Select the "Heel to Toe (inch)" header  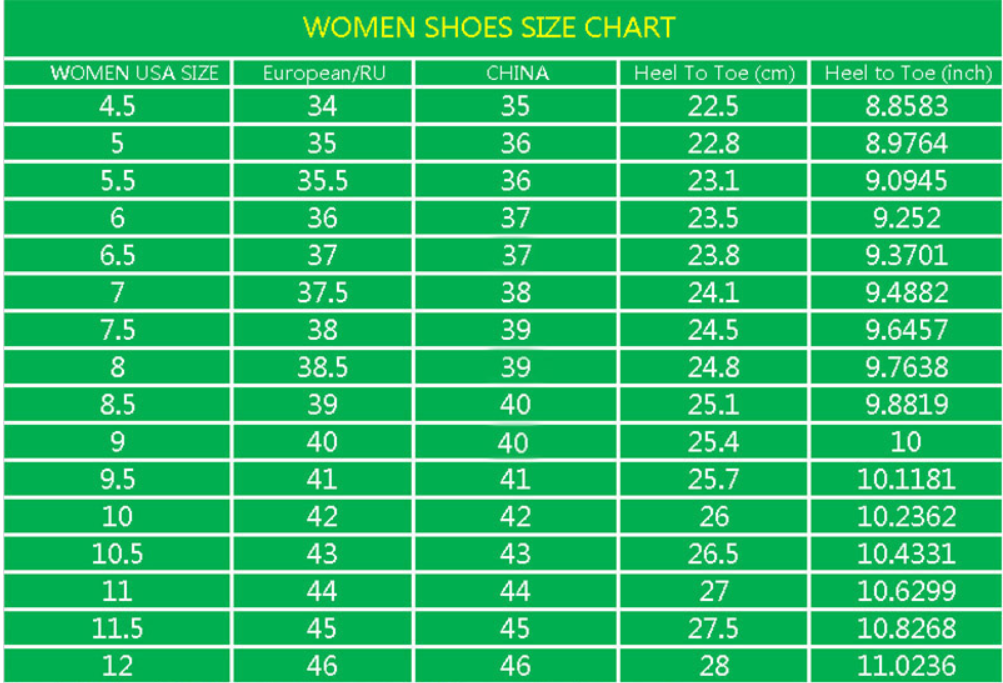point(907,73)
